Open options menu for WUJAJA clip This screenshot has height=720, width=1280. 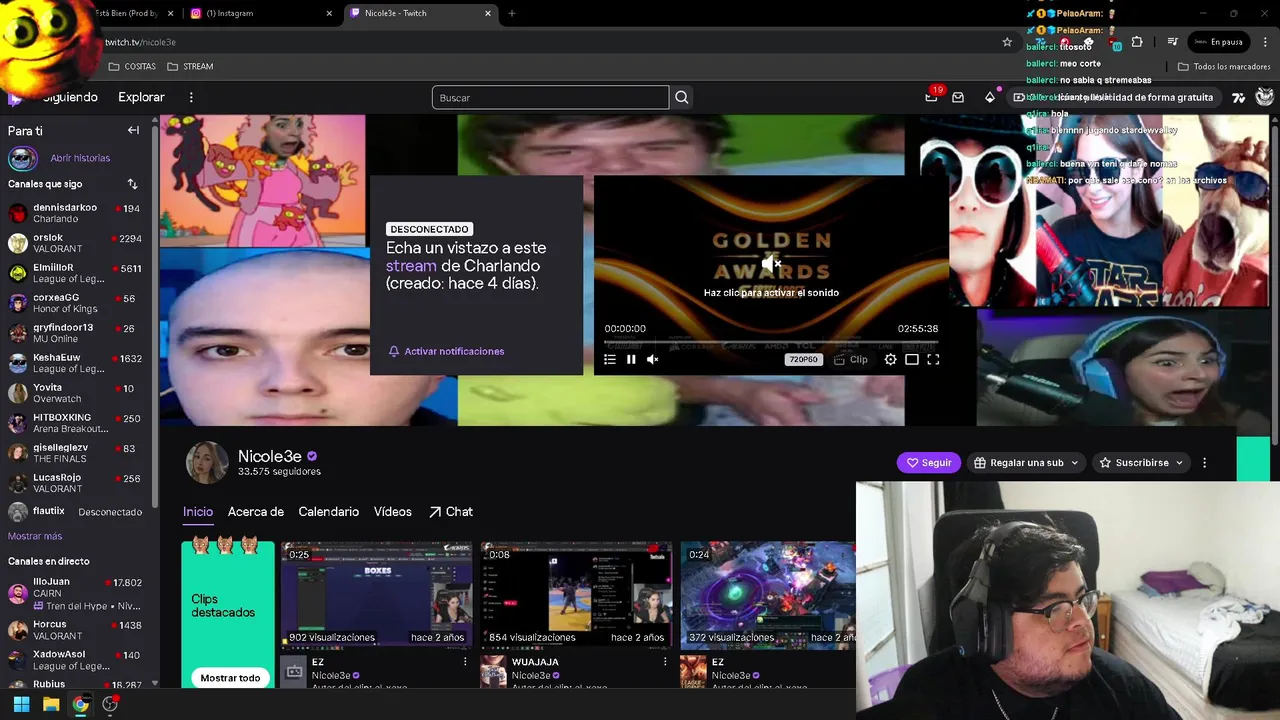coord(665,662)
